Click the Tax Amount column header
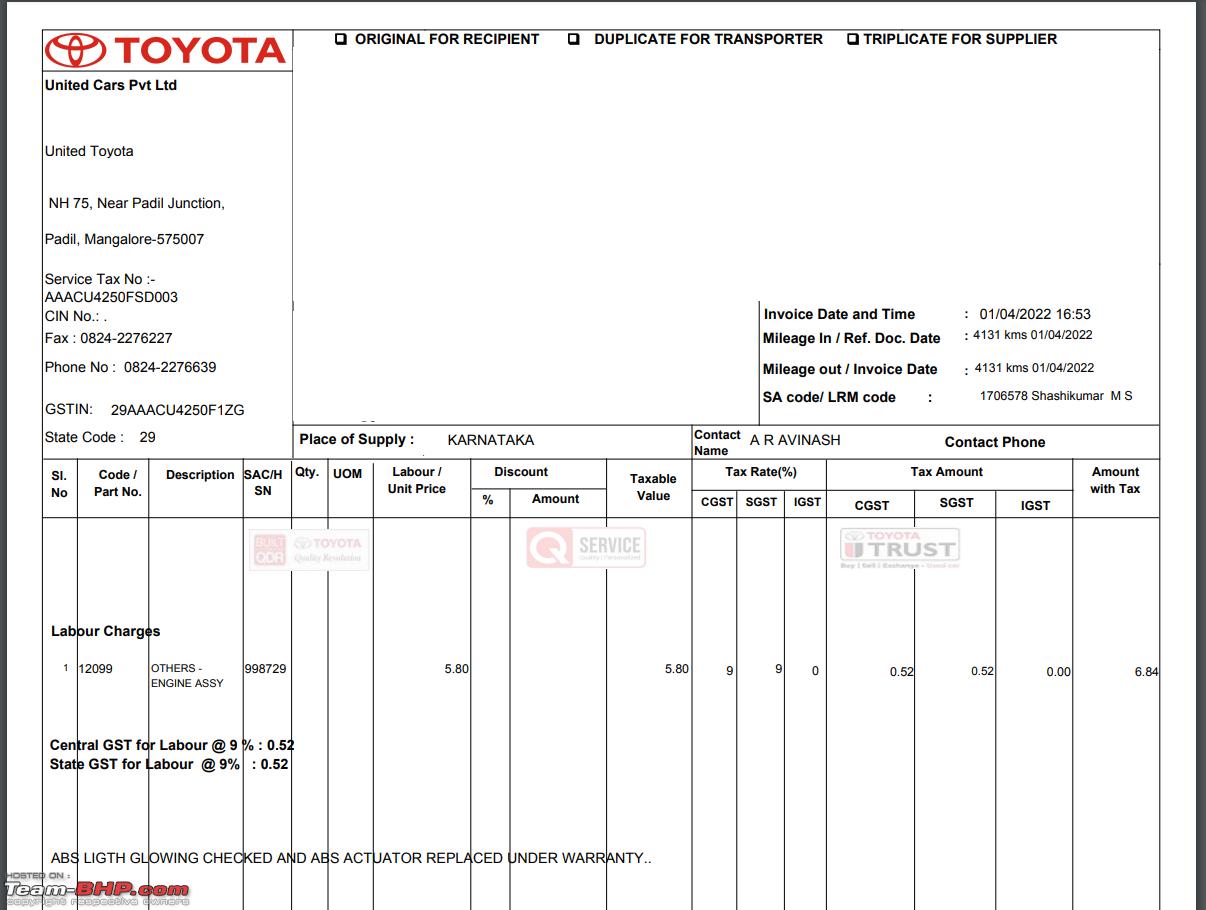Viewport: 1206px width, 910px height. 947,472
